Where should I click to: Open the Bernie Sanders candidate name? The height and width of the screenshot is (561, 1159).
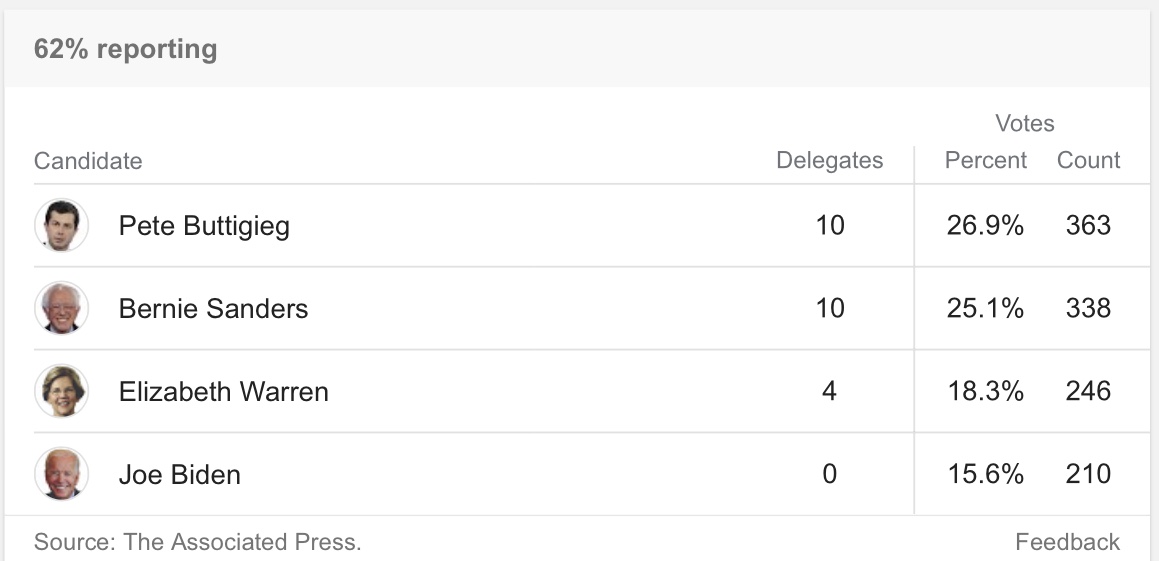click(213, 308)
